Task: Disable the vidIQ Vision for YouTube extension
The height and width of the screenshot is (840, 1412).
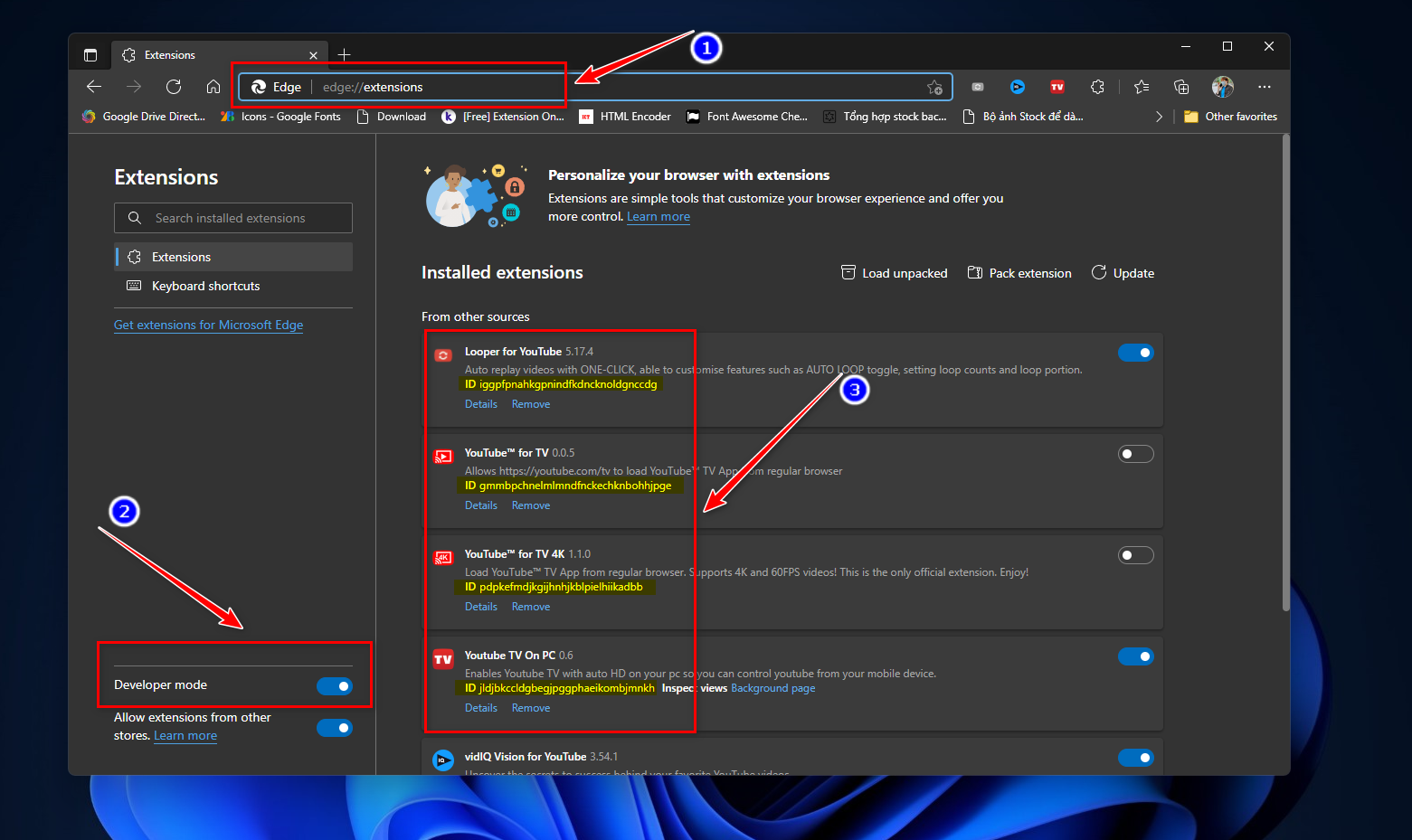Action: click(1136, 758)
